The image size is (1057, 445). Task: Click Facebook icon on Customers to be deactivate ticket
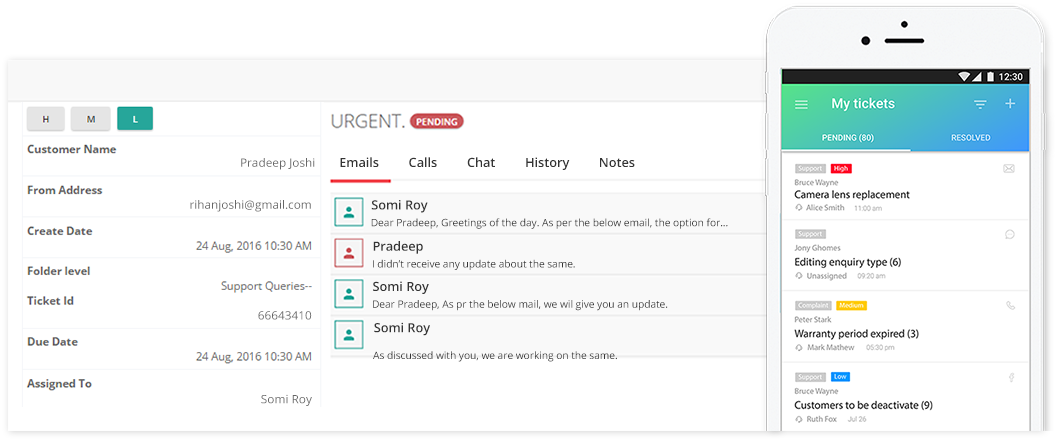[x=1011, y=378]
